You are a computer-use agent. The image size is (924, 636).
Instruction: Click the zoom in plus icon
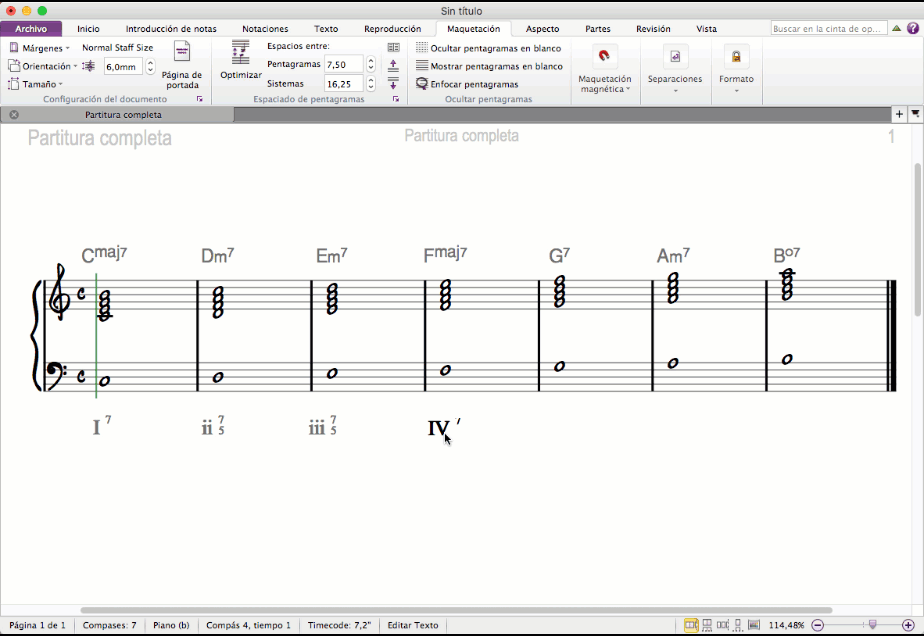(908, 625)
